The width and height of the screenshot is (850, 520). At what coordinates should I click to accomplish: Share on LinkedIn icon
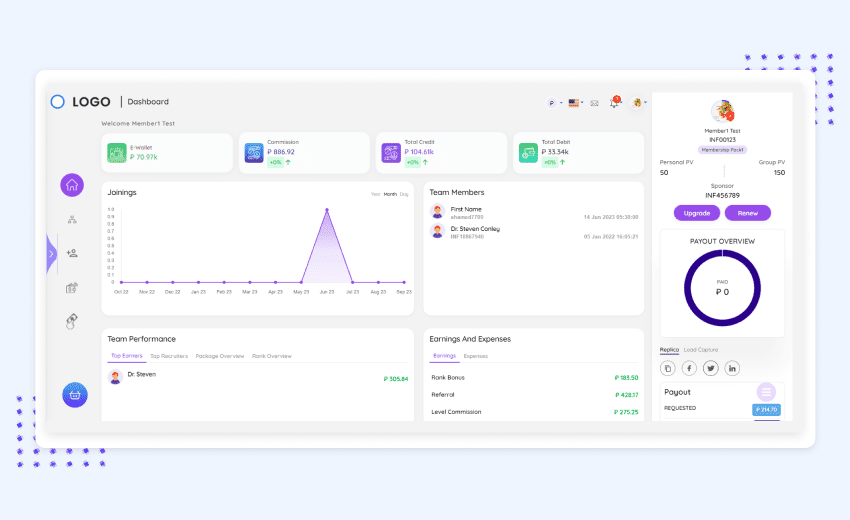coord(732,369)
